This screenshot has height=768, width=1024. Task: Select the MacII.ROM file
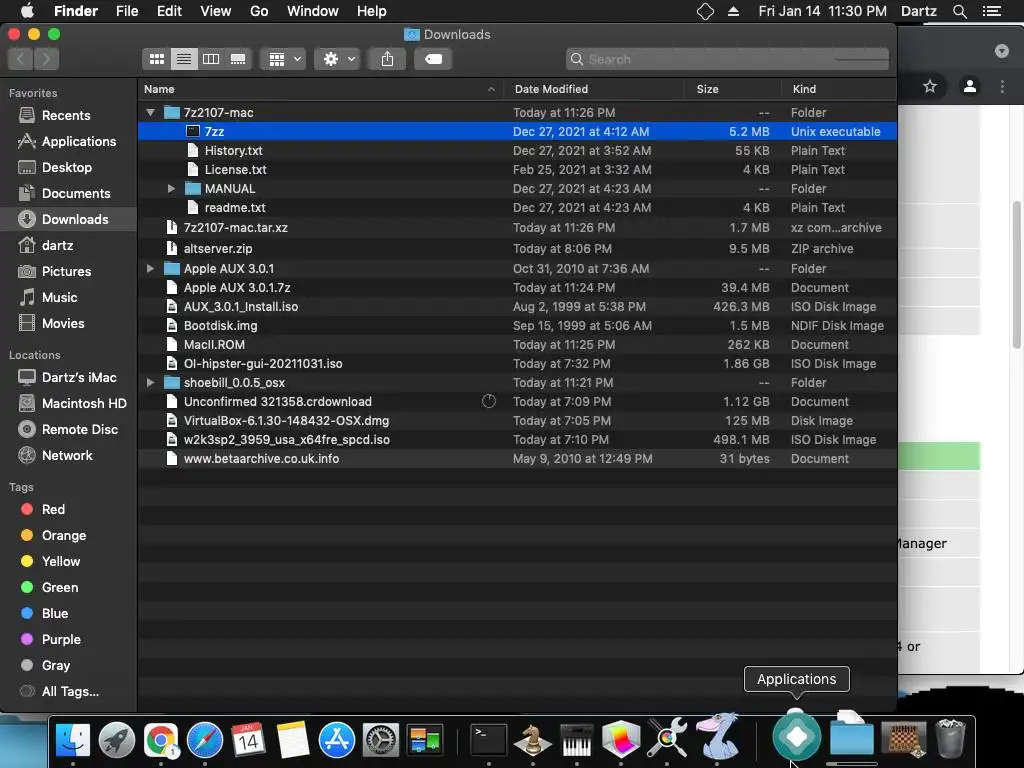point(517,345)
